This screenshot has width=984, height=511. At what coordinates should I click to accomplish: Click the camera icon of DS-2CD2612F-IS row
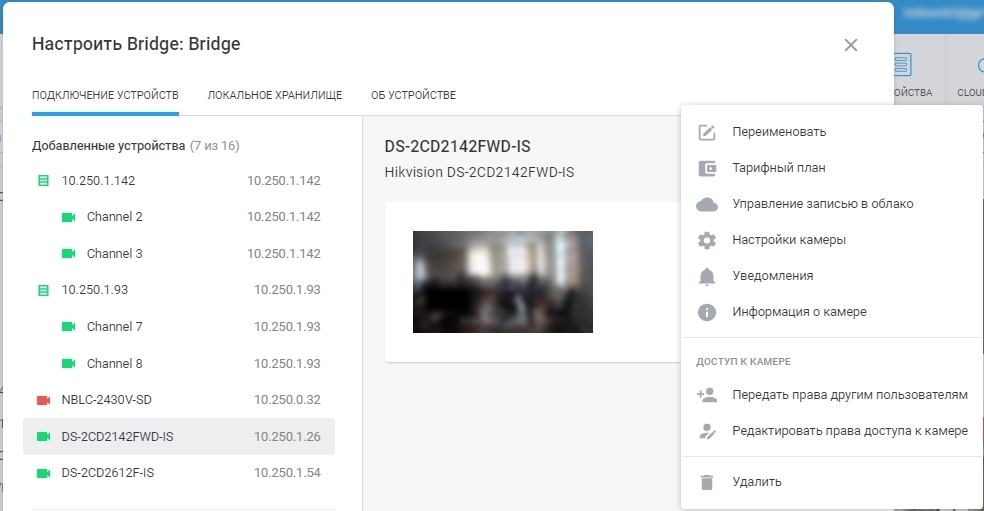[43, 473]
